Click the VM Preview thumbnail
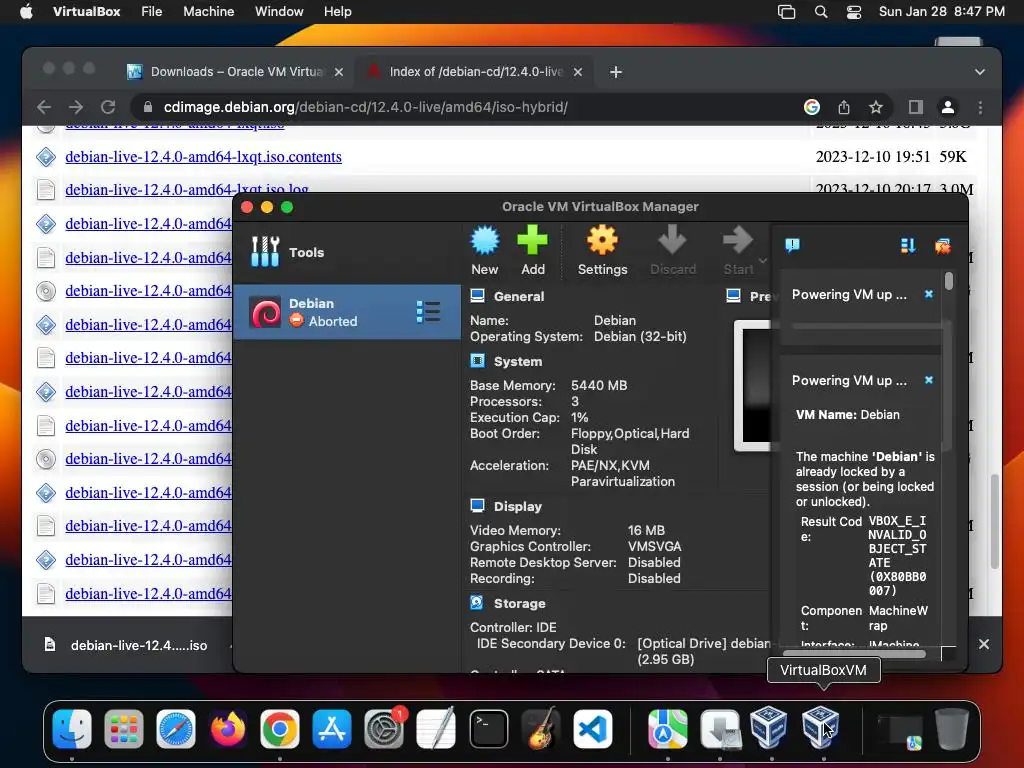 (754, 385)
